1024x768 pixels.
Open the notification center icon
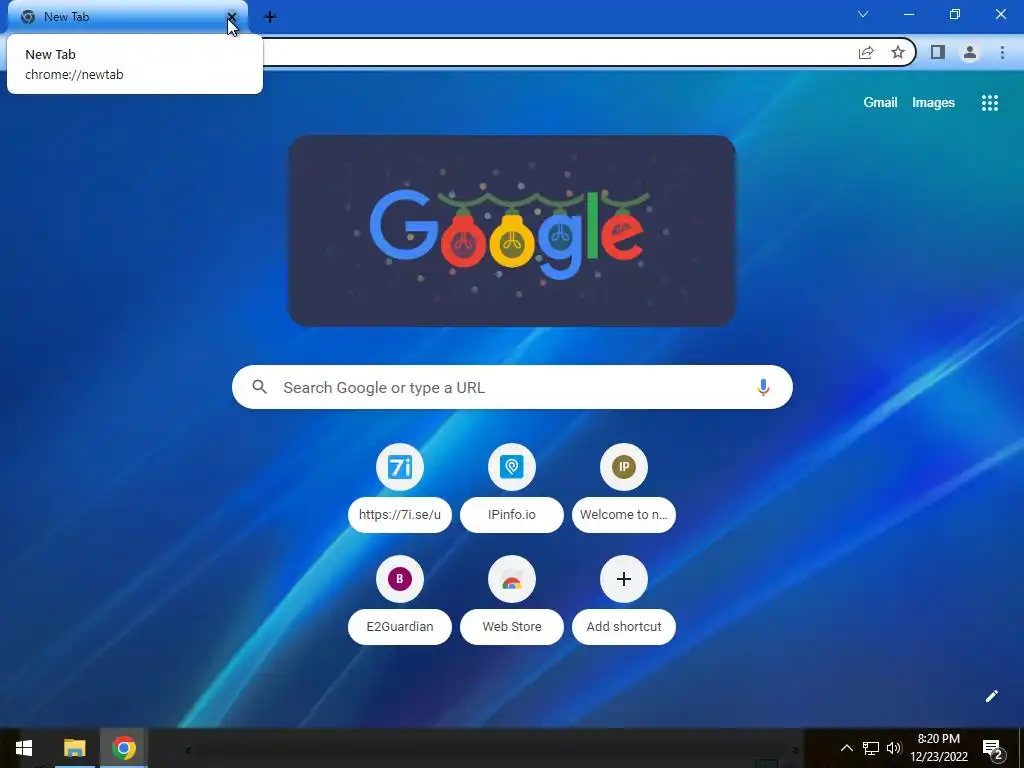pyautogui.click(x=993, y=748)
